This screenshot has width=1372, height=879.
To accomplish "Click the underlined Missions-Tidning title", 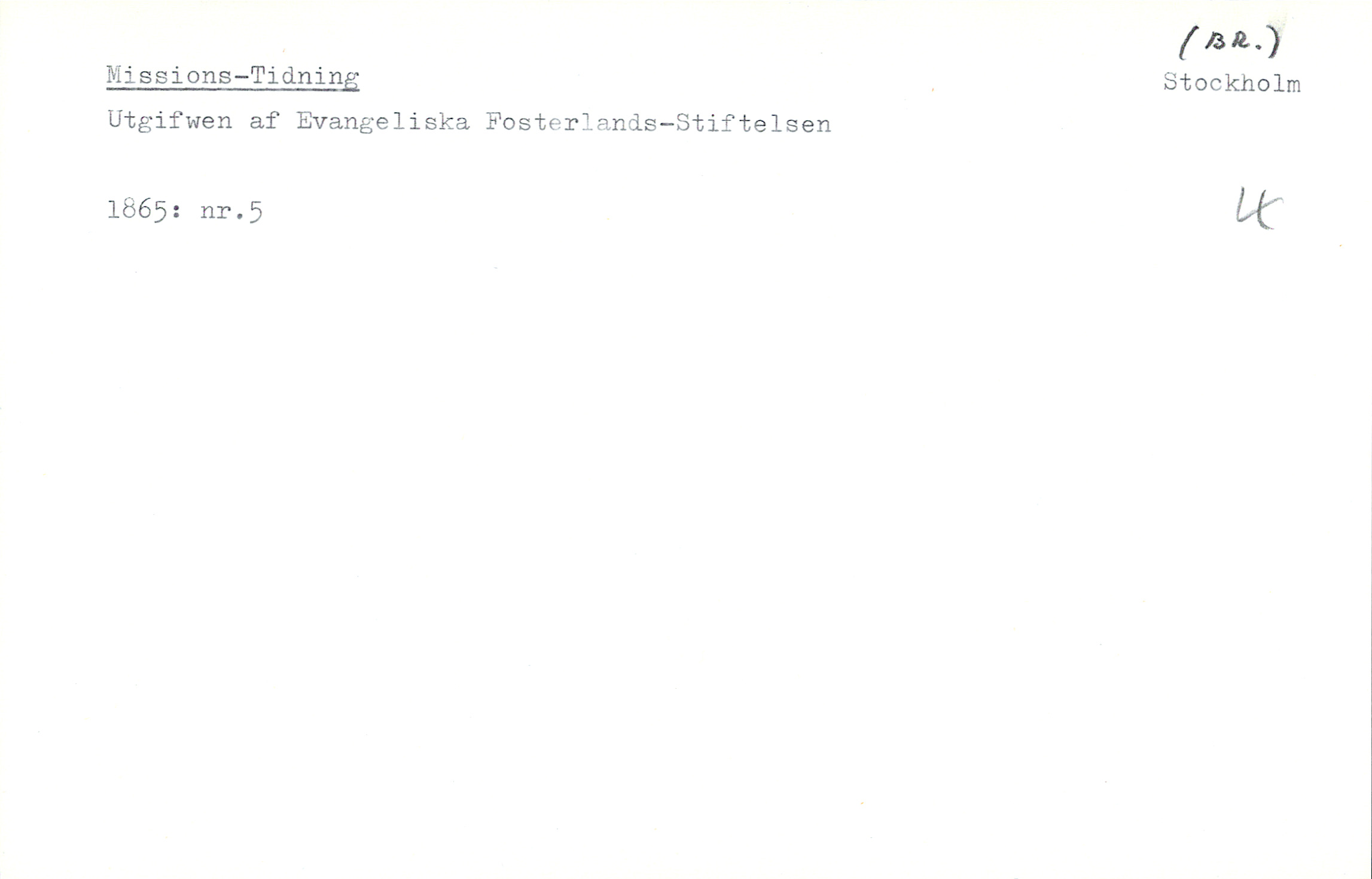I will (233, 77).
